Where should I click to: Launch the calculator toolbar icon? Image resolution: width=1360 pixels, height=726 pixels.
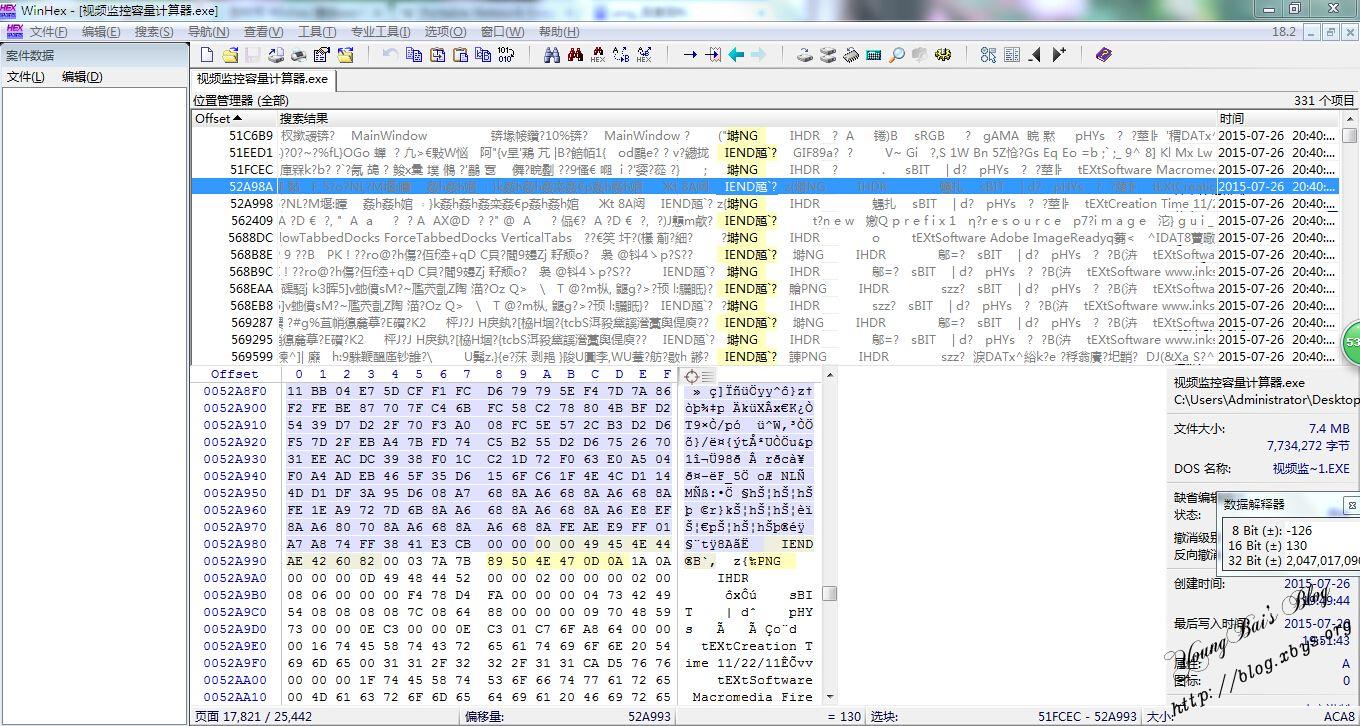[873, 55]
